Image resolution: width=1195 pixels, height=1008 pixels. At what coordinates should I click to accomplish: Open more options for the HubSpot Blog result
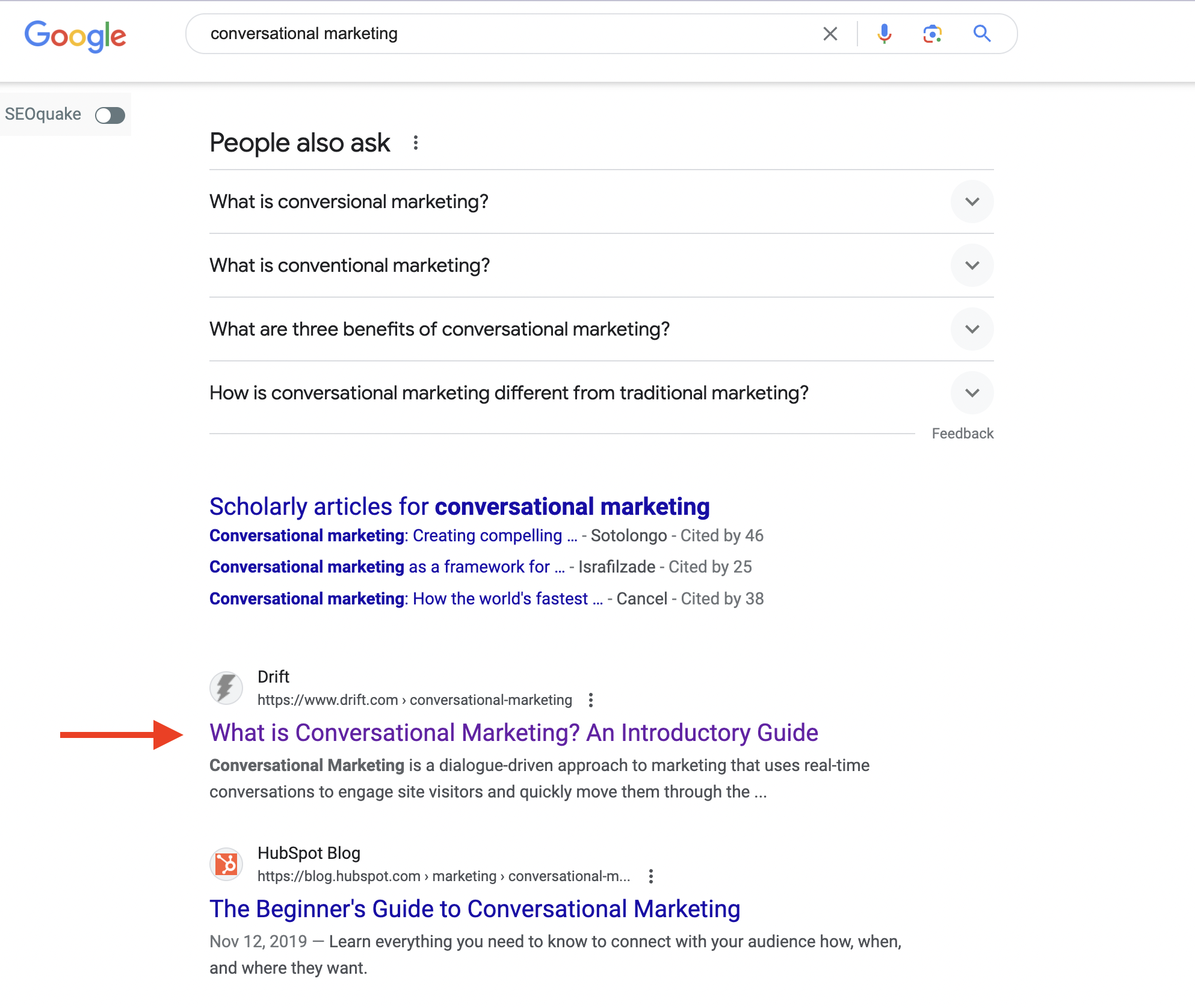650,876
